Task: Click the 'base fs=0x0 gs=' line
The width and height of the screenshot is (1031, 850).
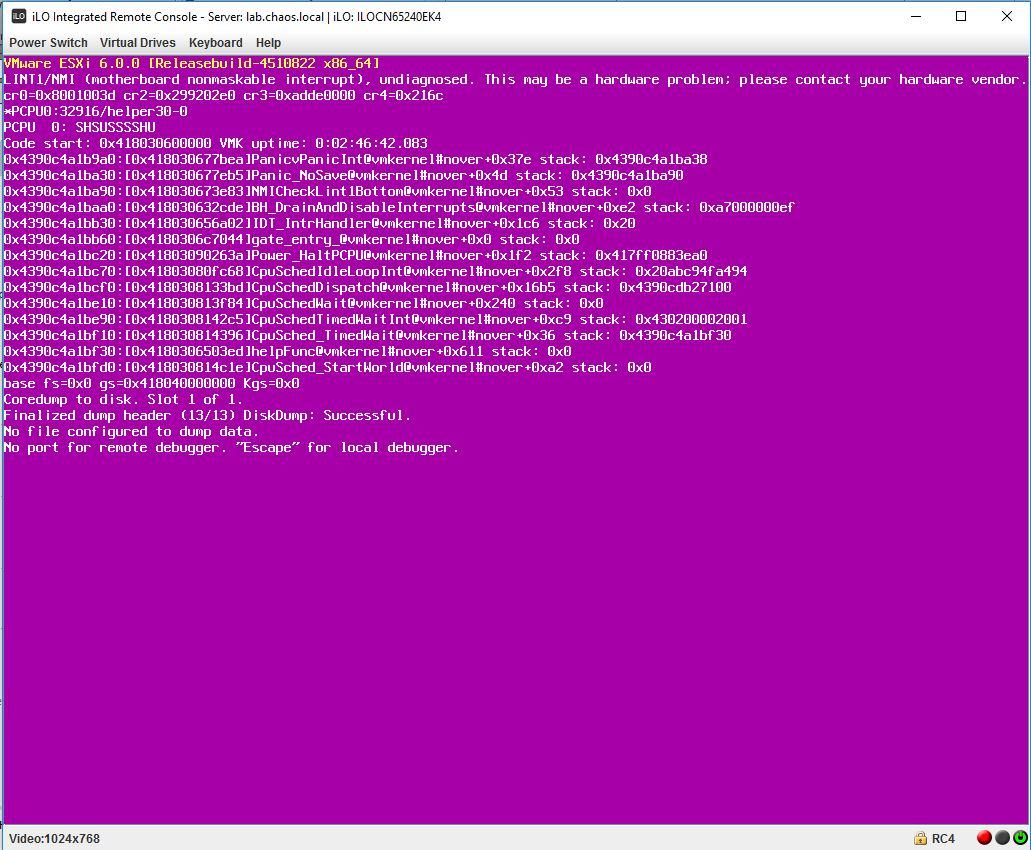Action: [152, 383]
